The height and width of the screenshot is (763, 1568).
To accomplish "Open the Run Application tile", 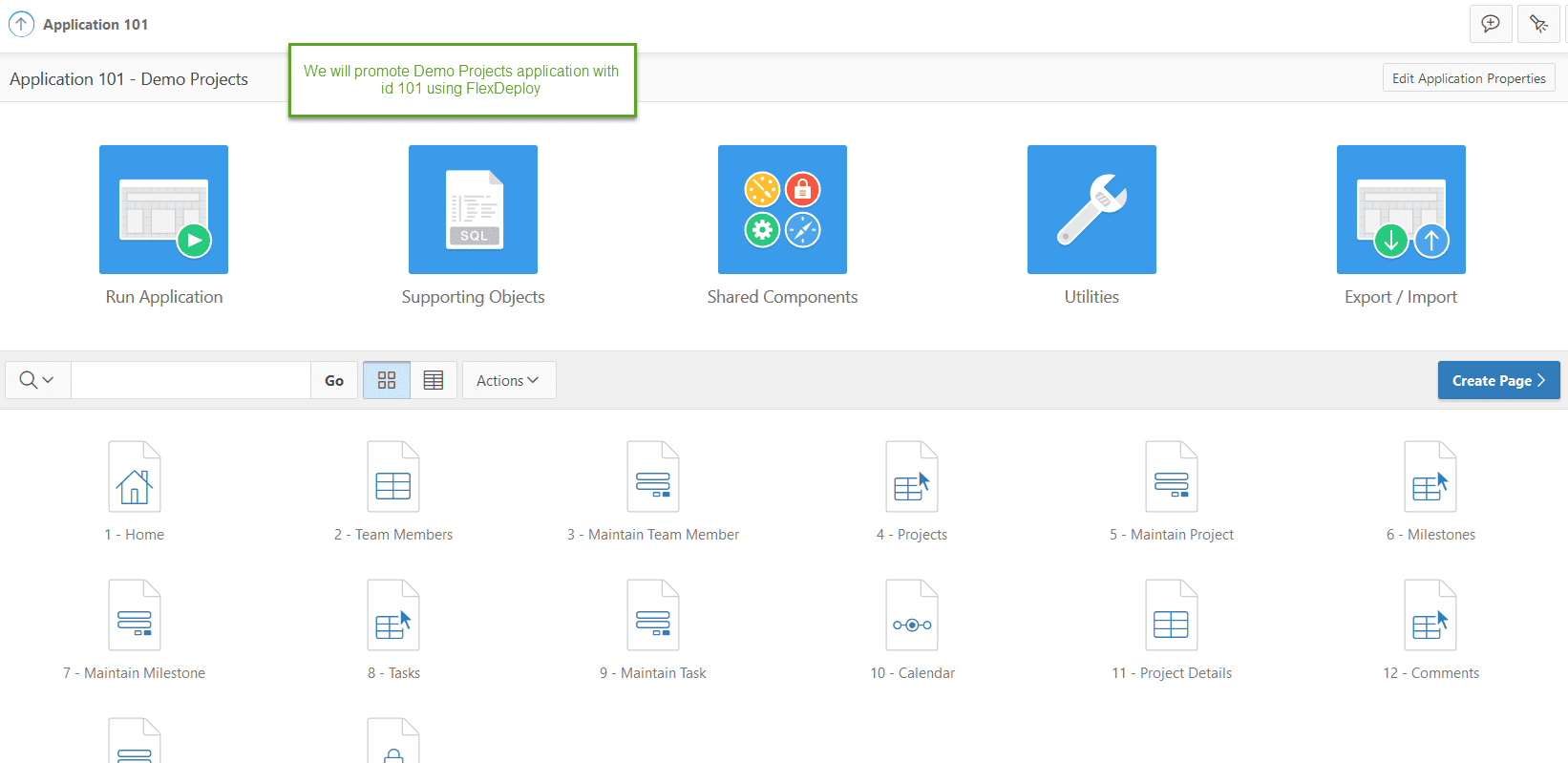I will [163, 209].
